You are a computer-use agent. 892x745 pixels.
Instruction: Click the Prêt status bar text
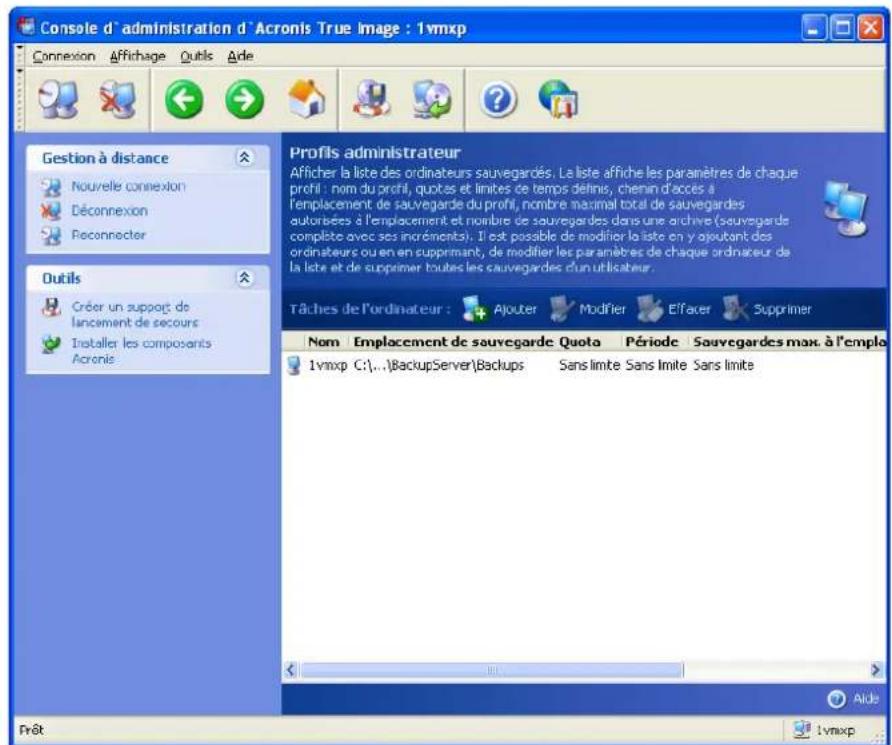click(31, 730)
